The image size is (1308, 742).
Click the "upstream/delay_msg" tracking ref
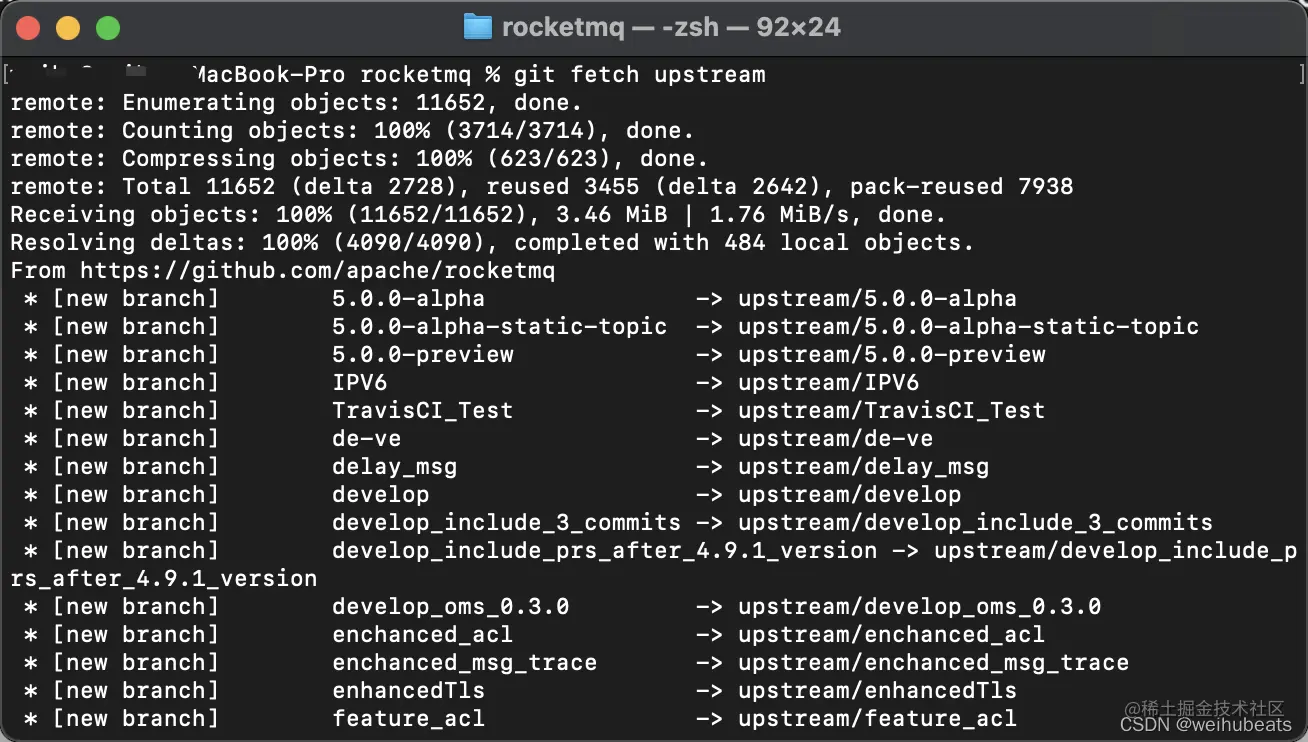[x=864, y=467]
